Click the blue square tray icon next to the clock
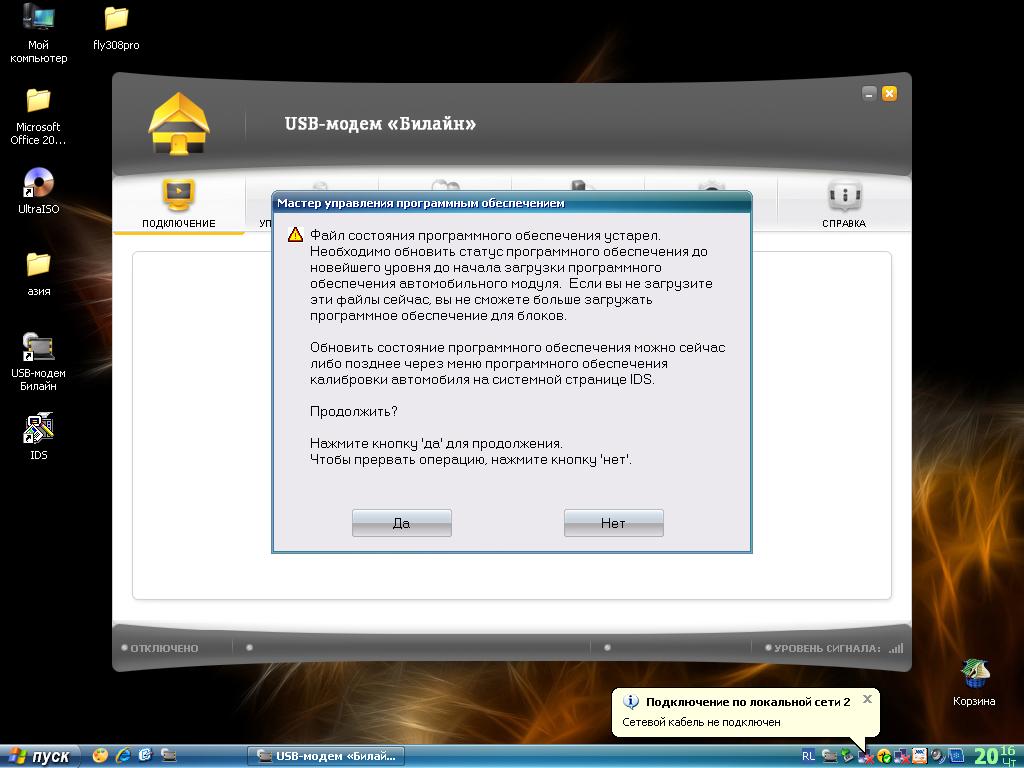This screenshot has height=768, width=1024. (x=957, y=756)
